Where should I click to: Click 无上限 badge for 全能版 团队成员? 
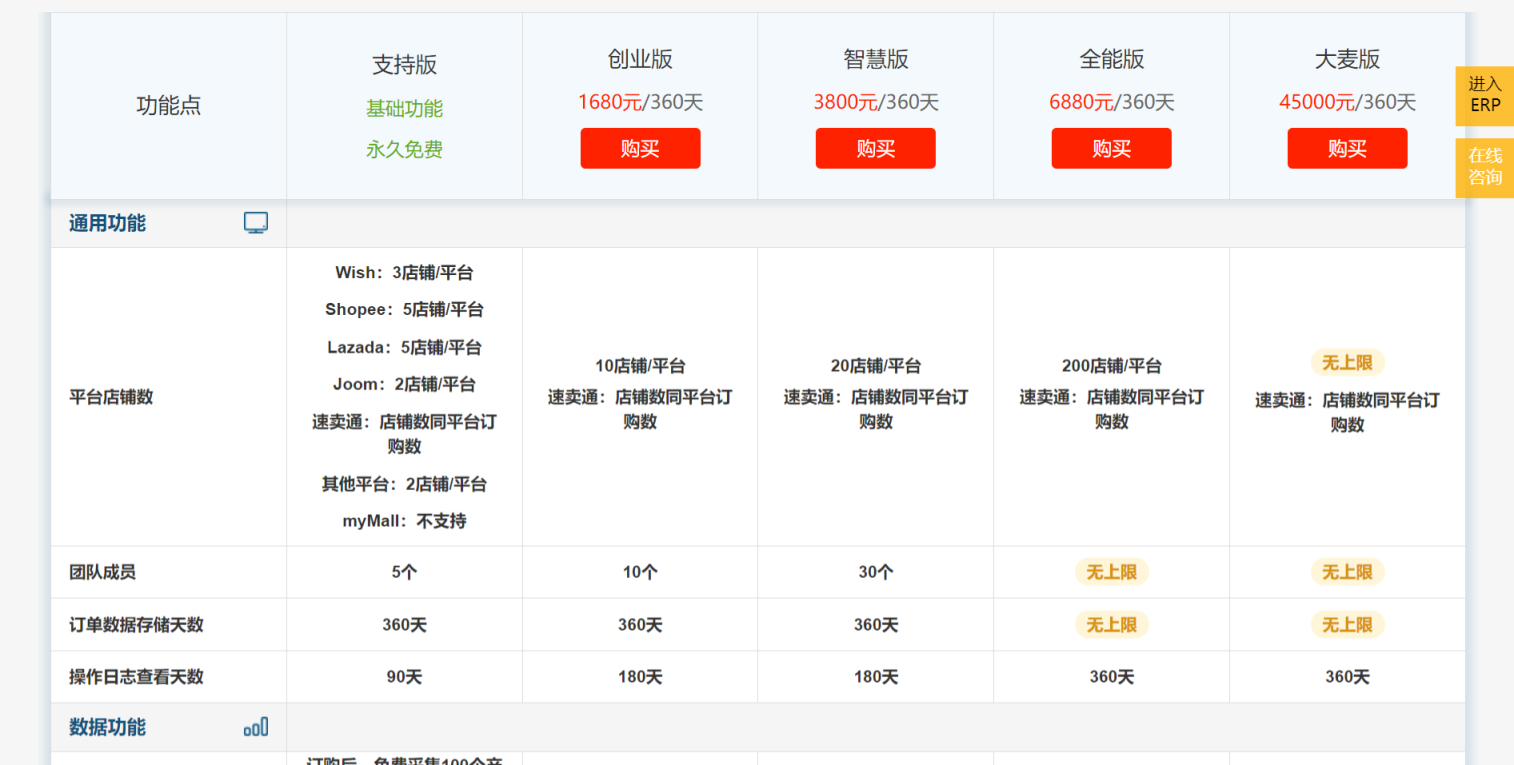point(1111,572)
